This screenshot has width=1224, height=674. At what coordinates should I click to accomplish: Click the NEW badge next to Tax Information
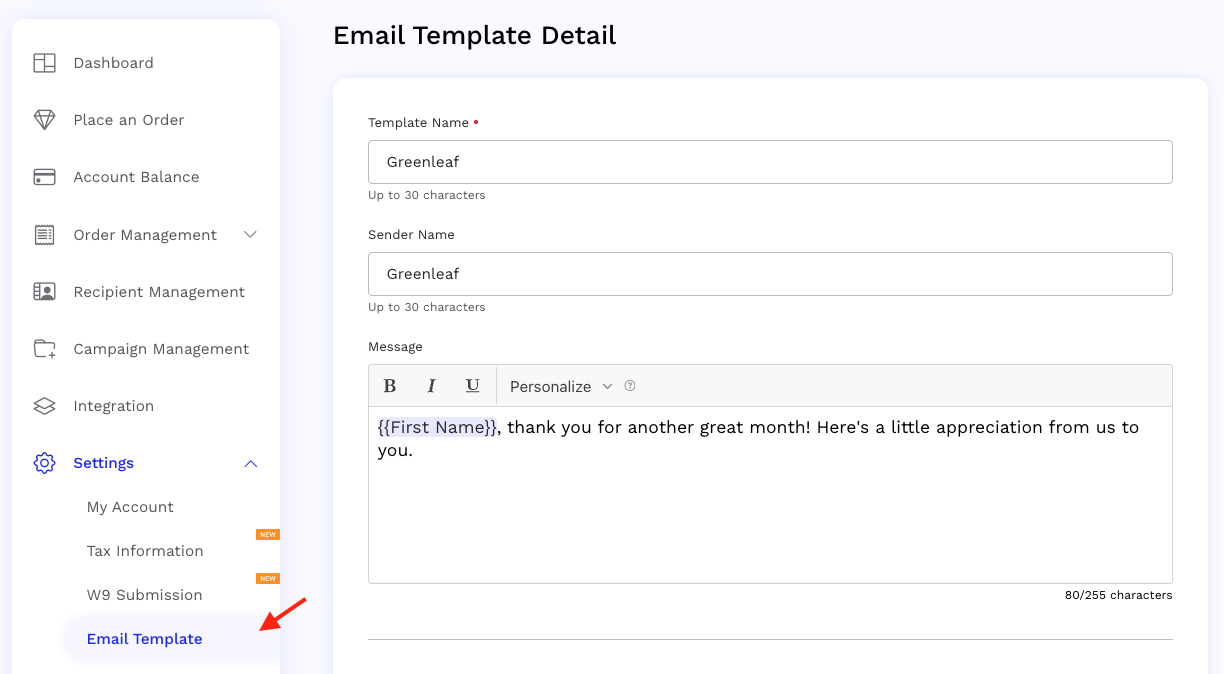click(x=267, y=534)
